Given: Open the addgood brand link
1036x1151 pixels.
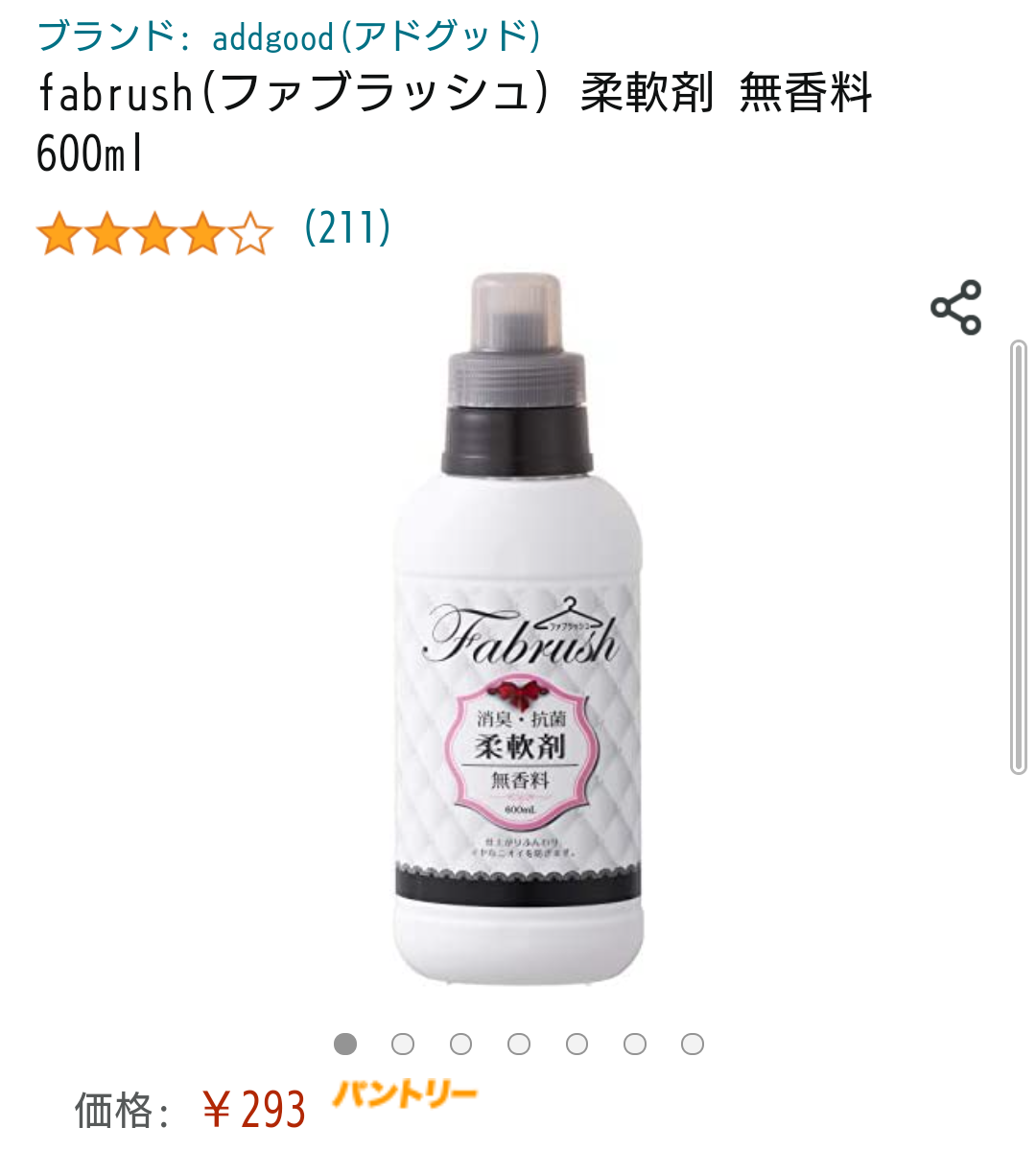Looking at the screenshot, I should click(289, 36).
